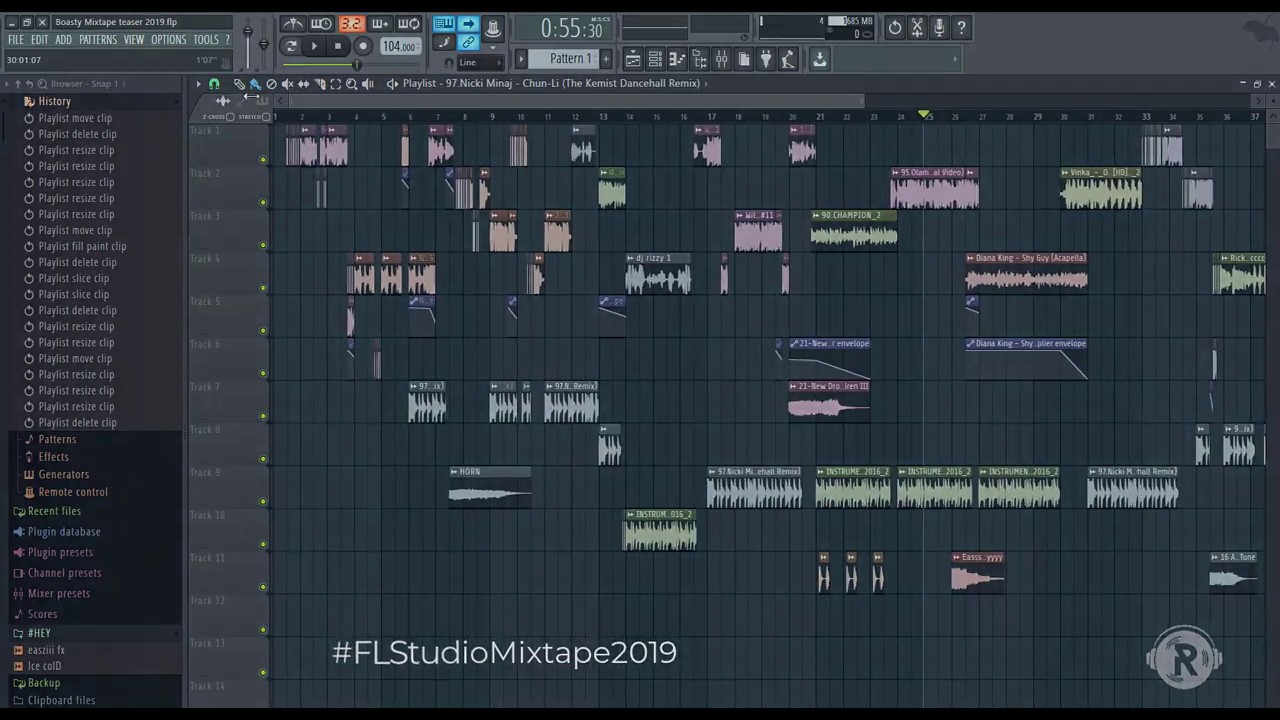The image size is (1280, 720).
Task: Mute Track 4 via its green light
Action: (263, 288)
